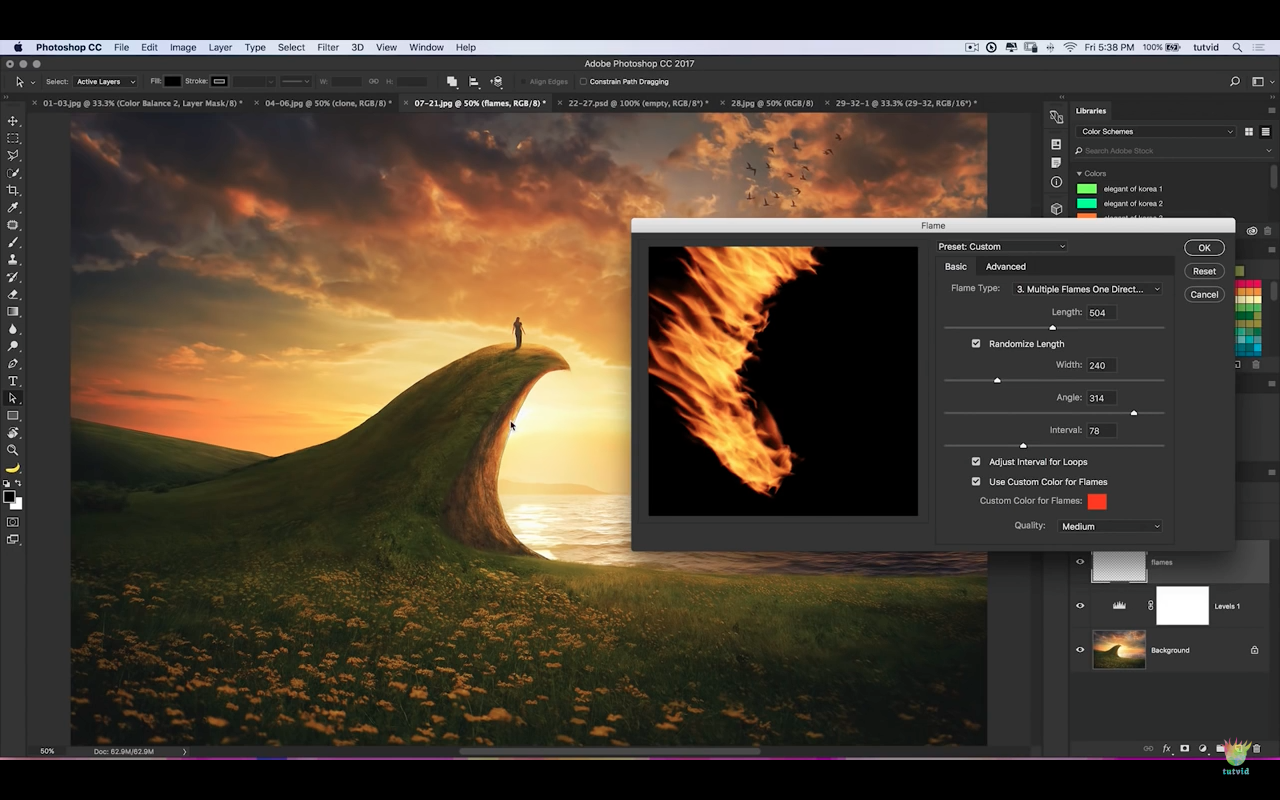Open the Flame Type dropdown
The height and width of the screenshot is (800, 1280).
tap(1087, 289)
